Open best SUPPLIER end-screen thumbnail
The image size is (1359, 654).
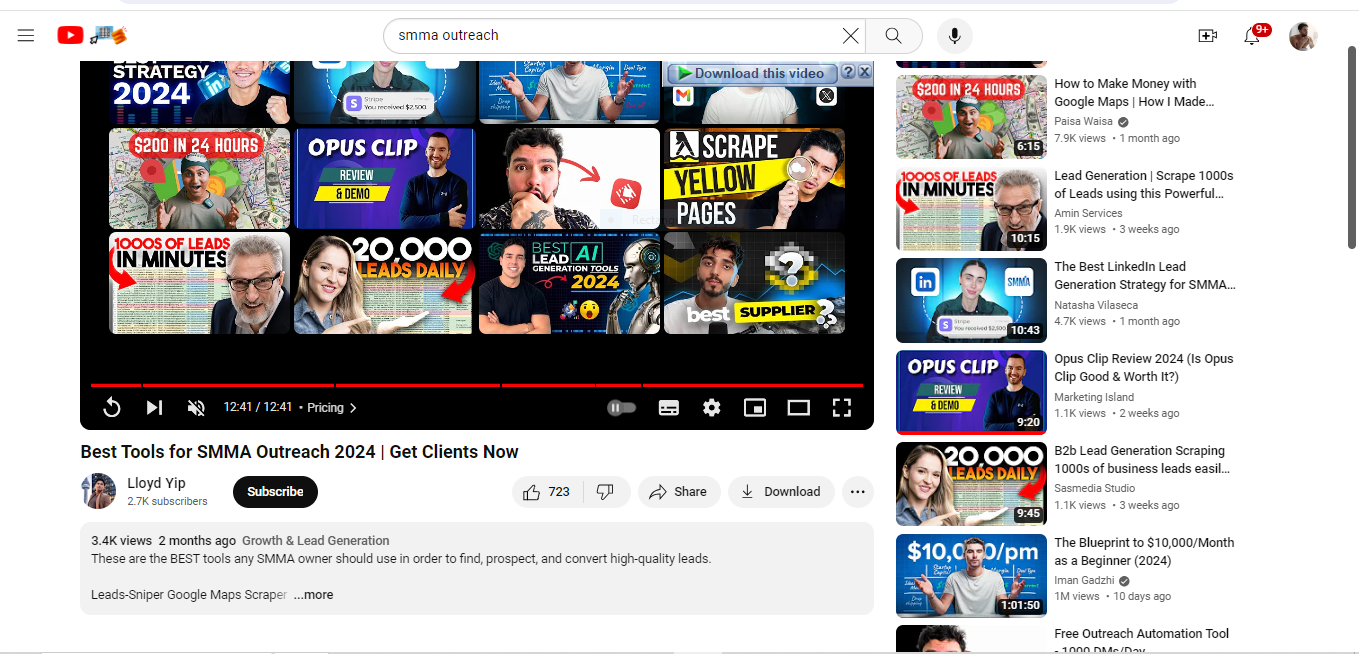754,283
